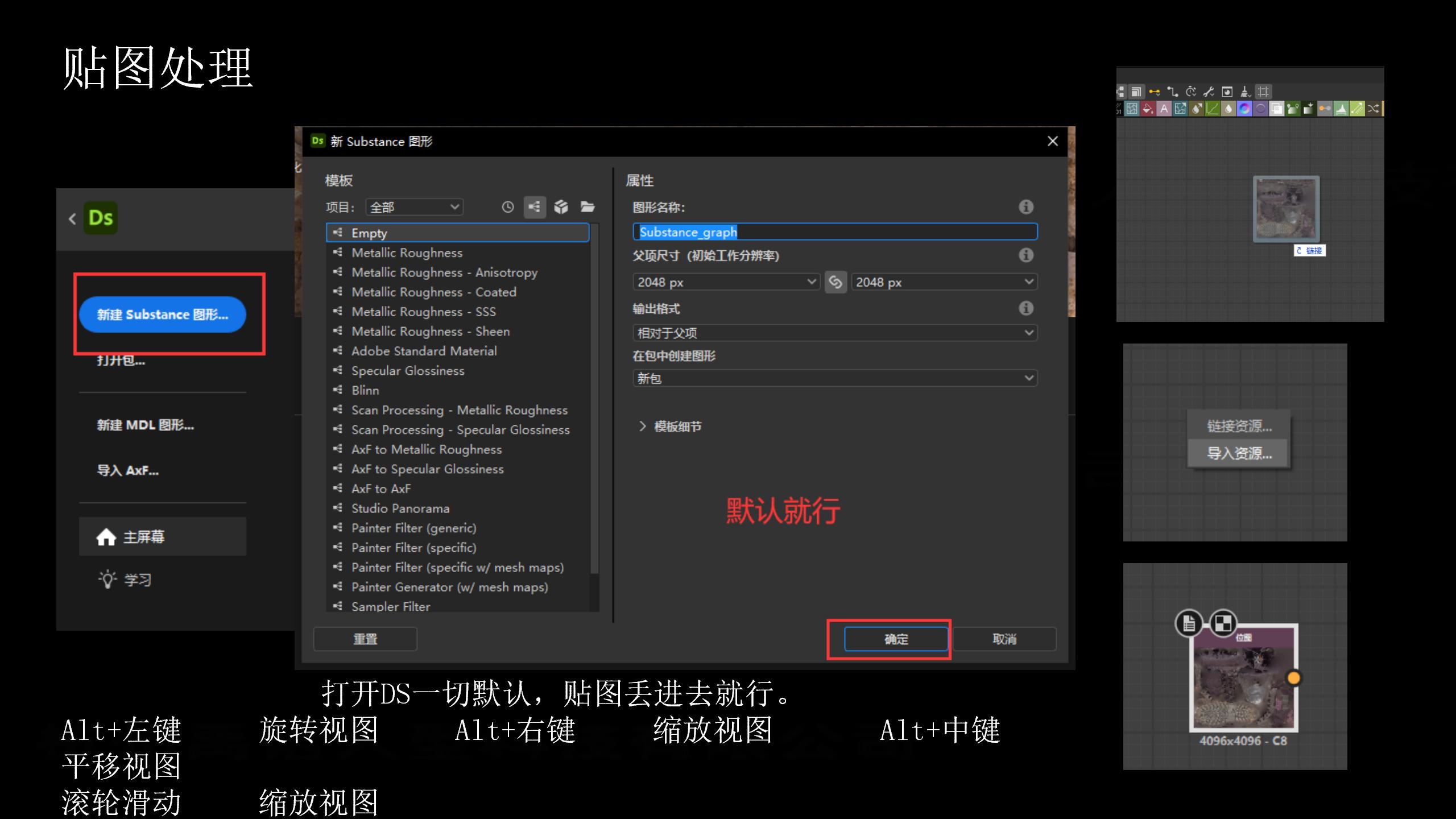Select the Adobe Standard Material template
The width and height of the screenshot is (1456, 819).
click(458, 351)
